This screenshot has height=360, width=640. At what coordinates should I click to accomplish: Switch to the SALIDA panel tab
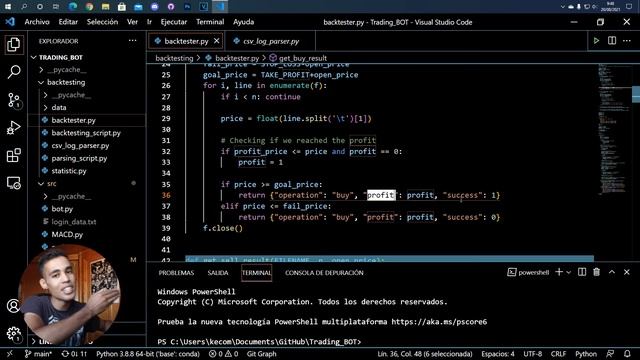pyautogui.click(x=218, y=273)
